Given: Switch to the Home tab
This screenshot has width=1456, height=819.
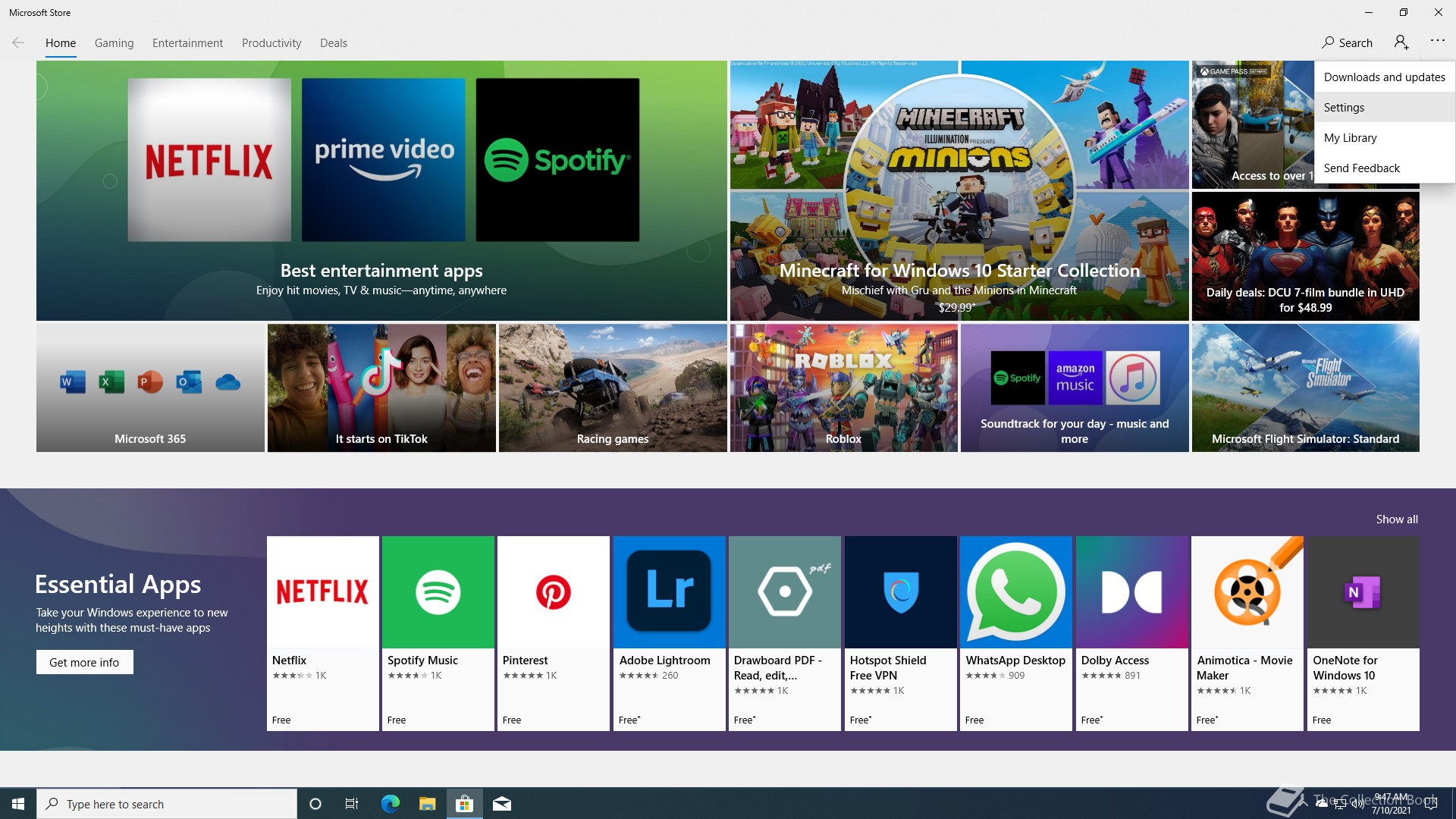Looking at the screenshot, I should (x=61, y=43).
